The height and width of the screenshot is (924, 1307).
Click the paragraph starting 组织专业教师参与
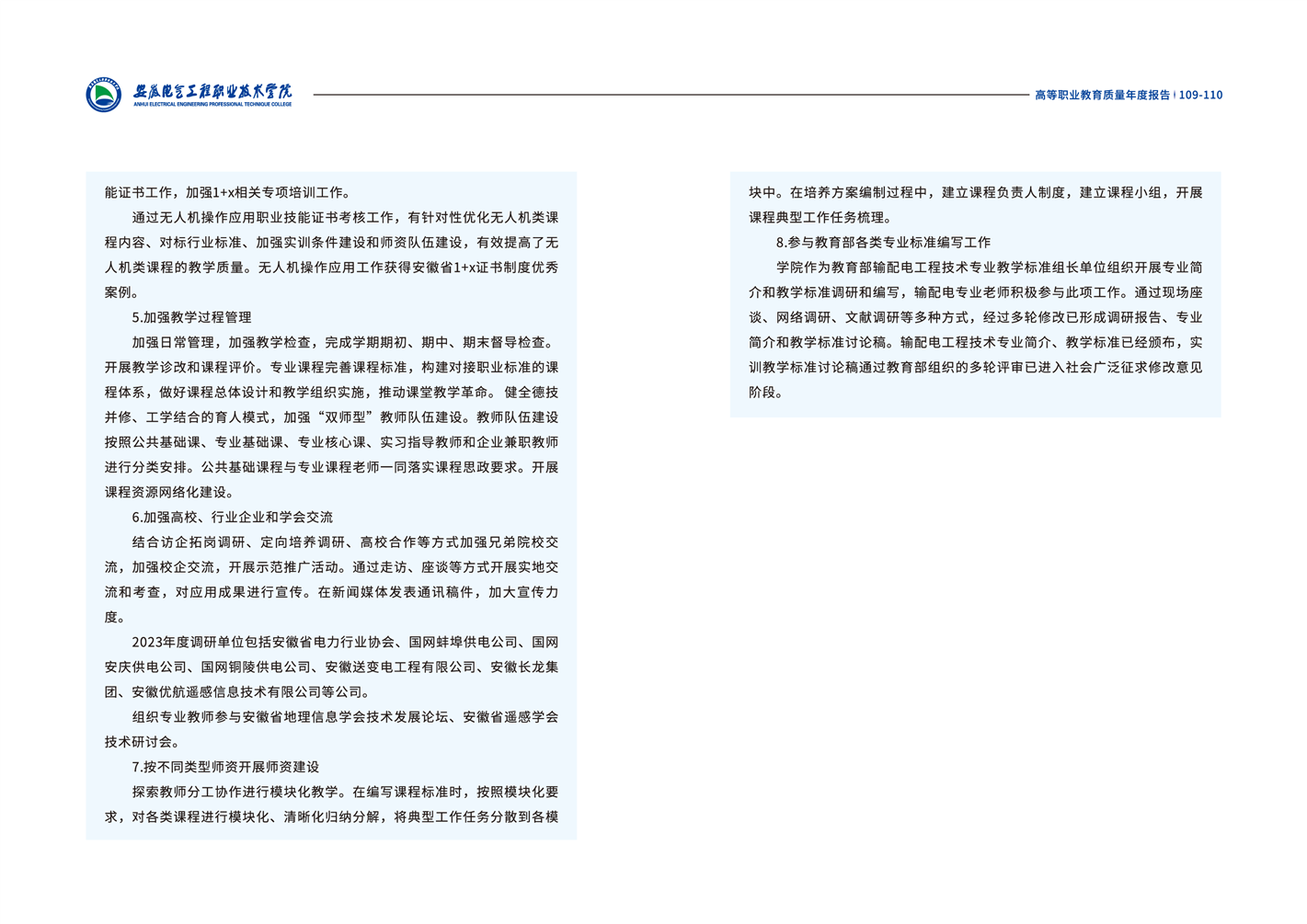coord(331,729)
